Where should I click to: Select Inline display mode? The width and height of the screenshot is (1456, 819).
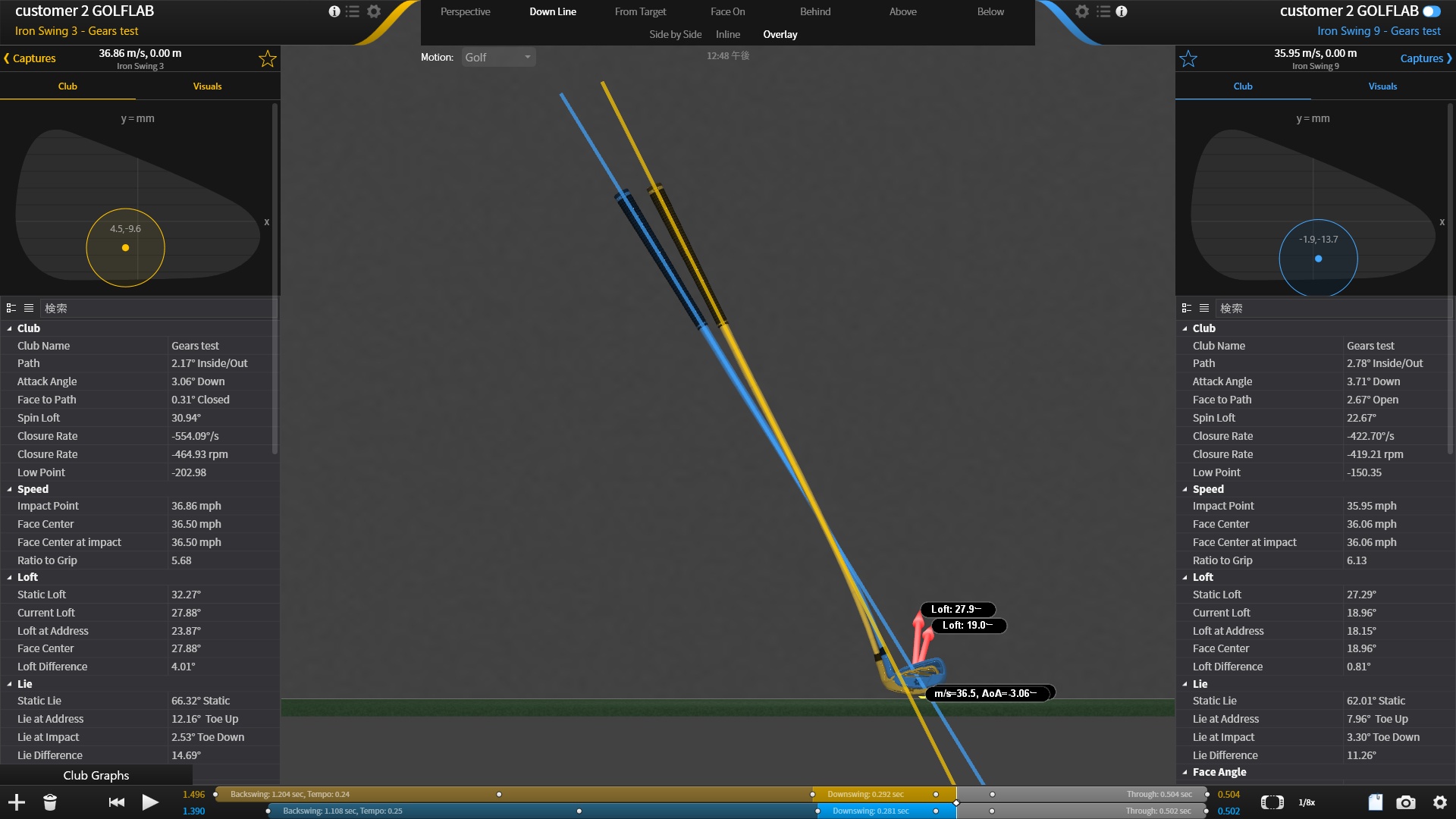[727, 34]
